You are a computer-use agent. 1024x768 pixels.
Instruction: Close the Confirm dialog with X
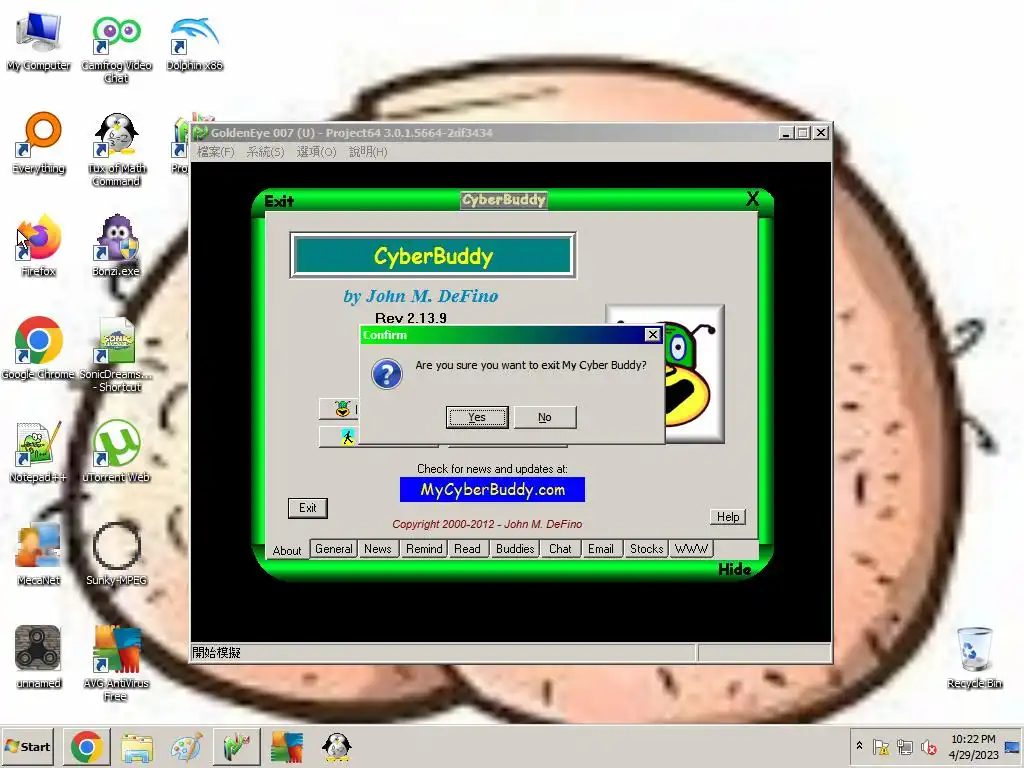coord(652,334)
